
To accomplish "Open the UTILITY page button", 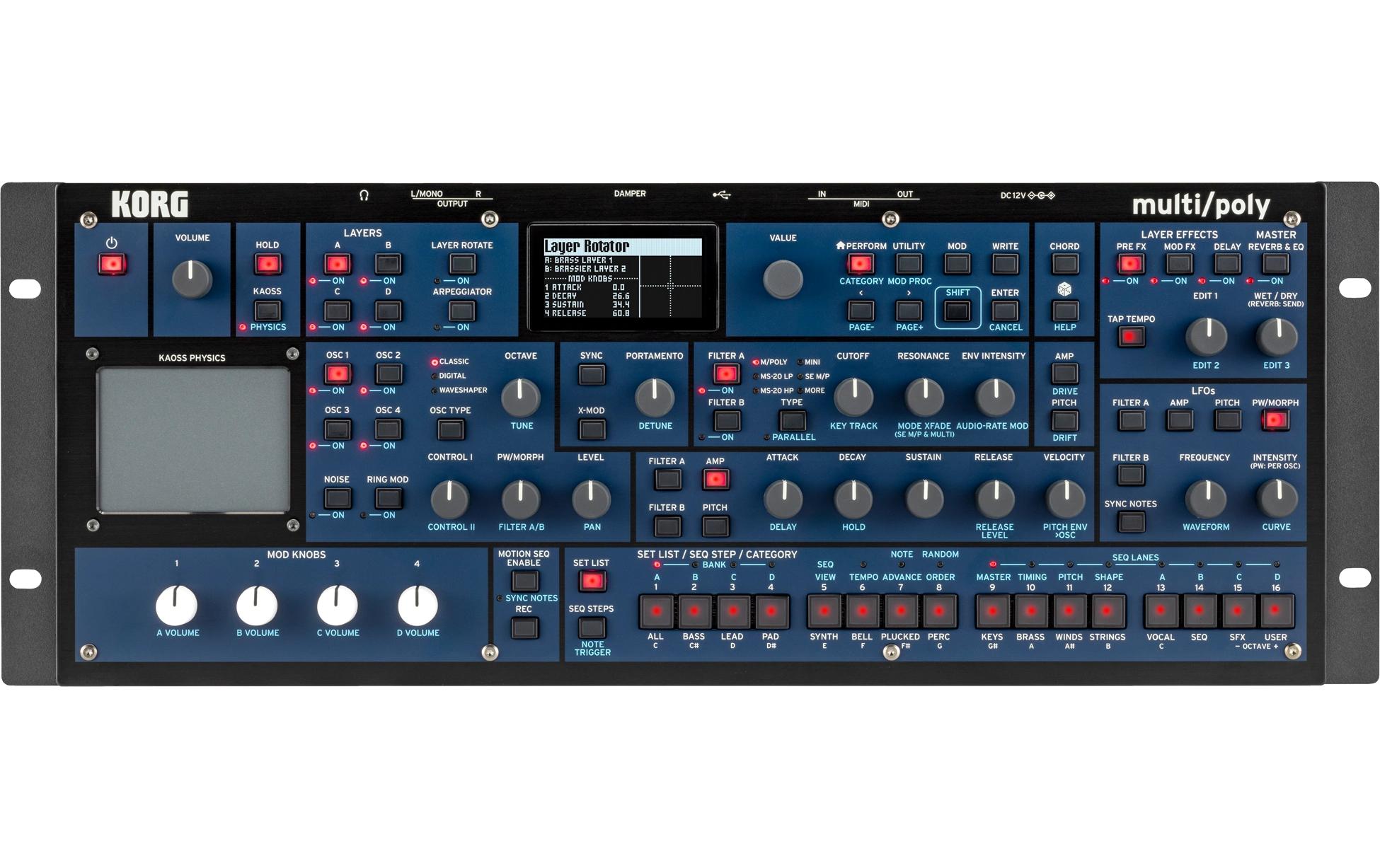I will tap(909, 265).
